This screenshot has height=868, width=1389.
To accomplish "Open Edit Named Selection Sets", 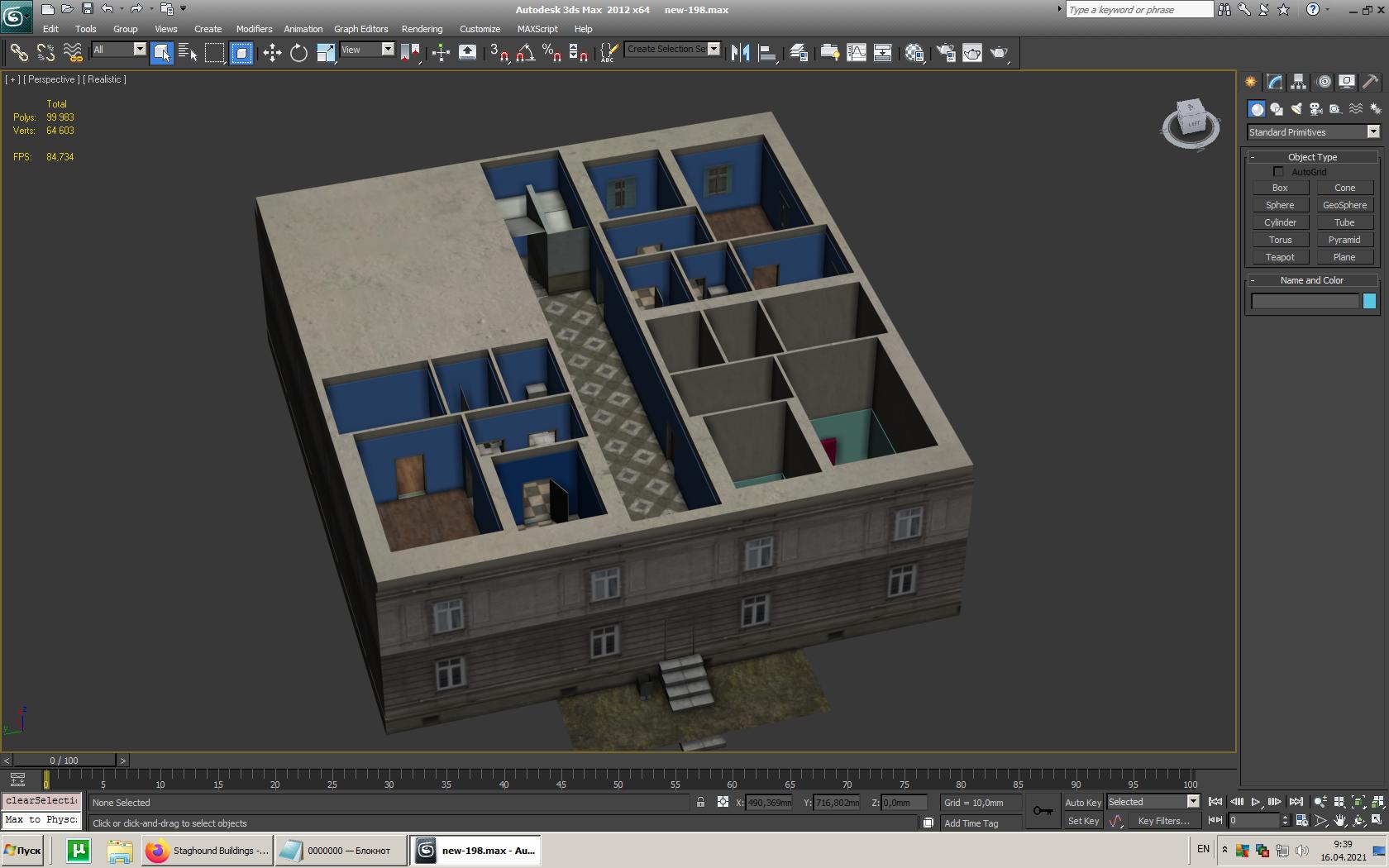I will (609, 53).
